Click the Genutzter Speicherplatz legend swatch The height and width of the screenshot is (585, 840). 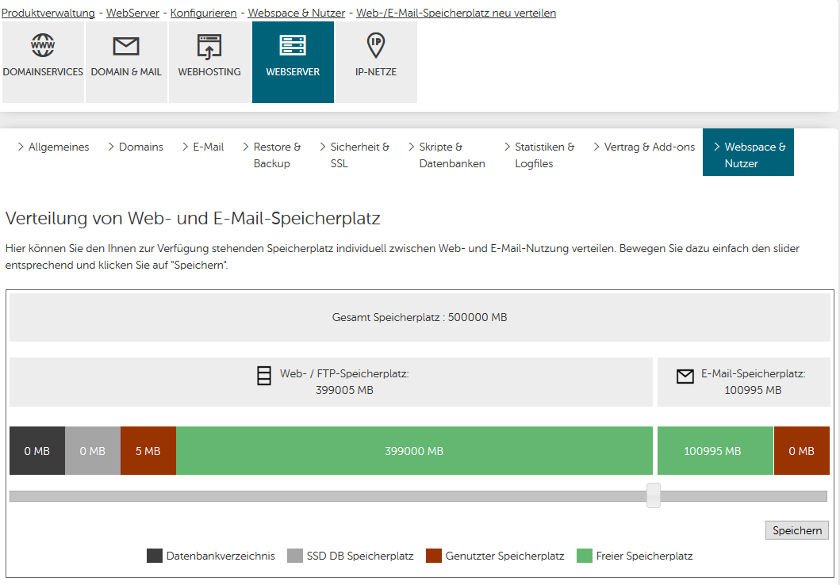click(433, 556)
